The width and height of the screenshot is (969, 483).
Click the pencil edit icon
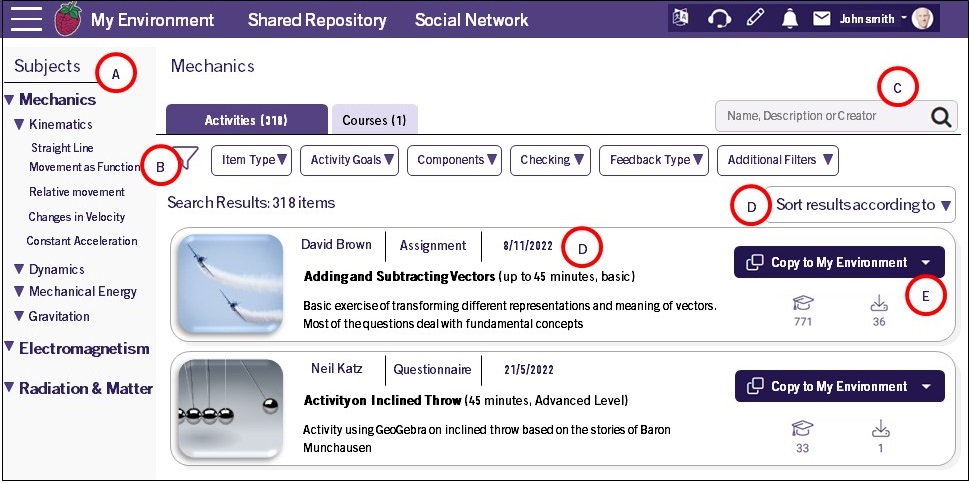click(755, 19)
